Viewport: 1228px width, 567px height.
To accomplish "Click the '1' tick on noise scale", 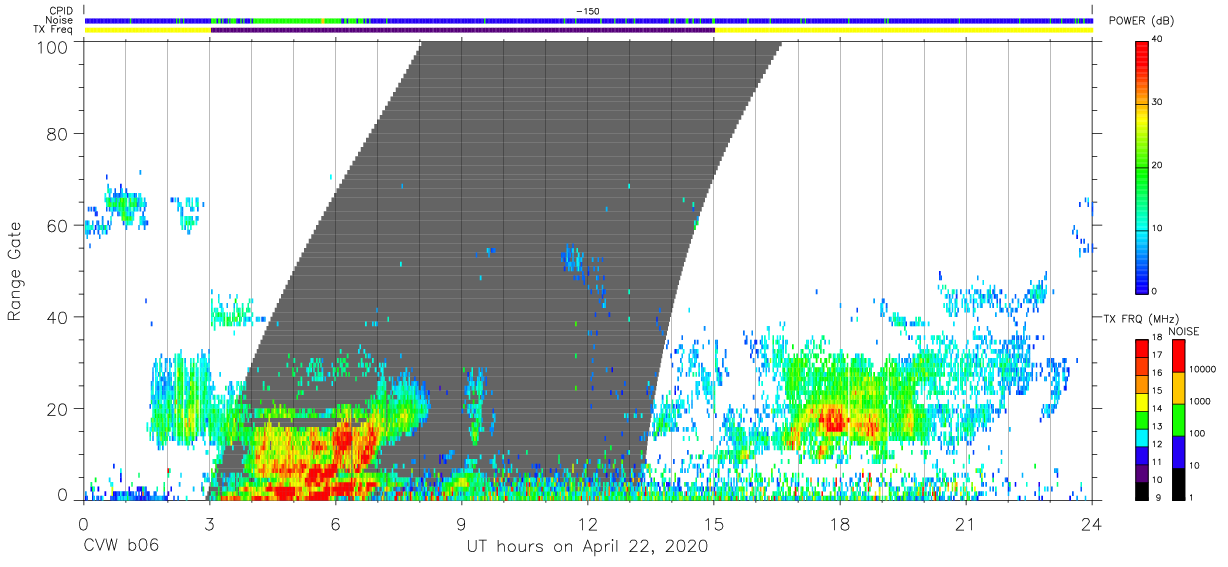I will pos(1191,497).
